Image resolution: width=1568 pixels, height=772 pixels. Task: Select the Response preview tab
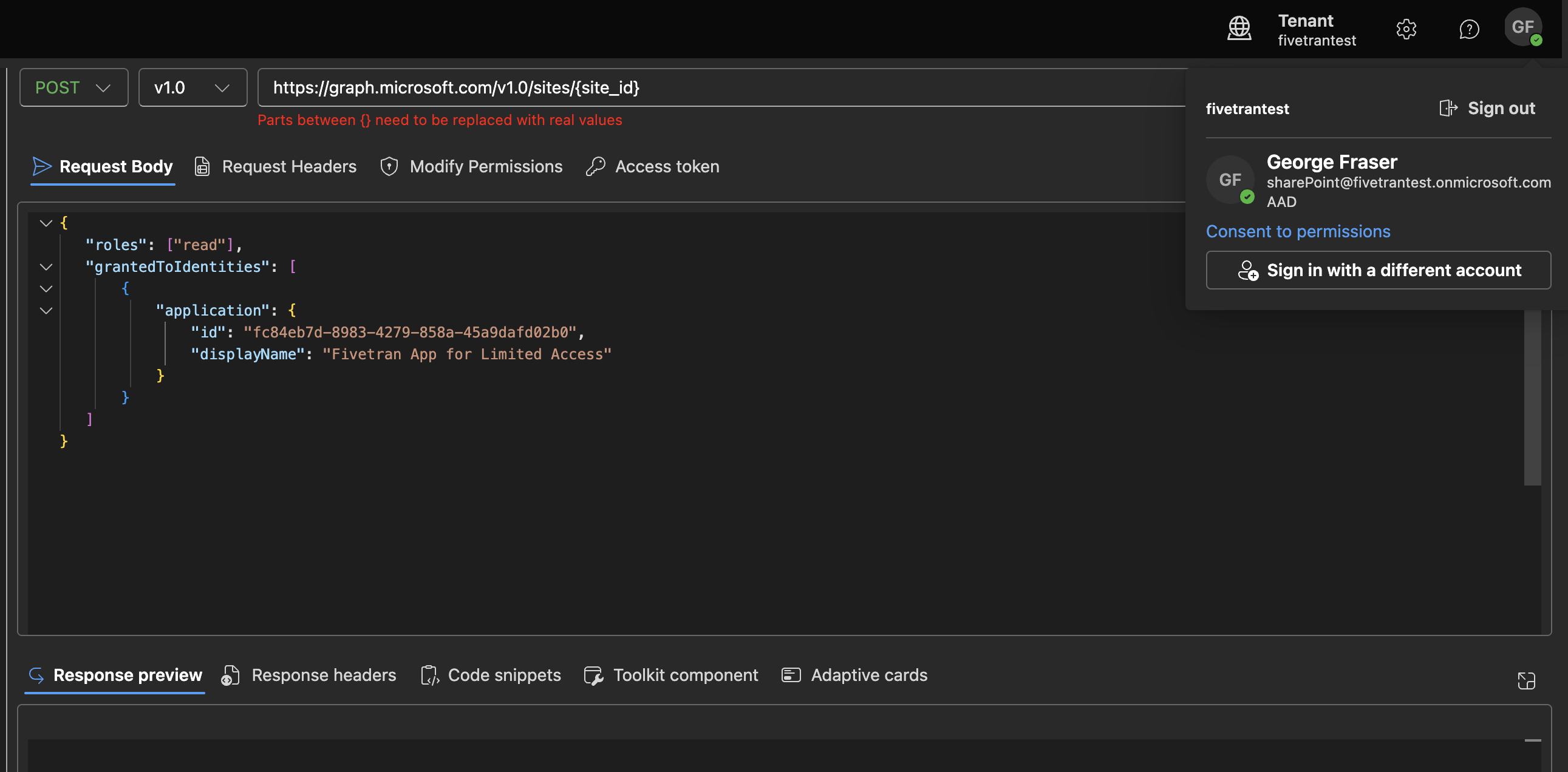point(114,675)
